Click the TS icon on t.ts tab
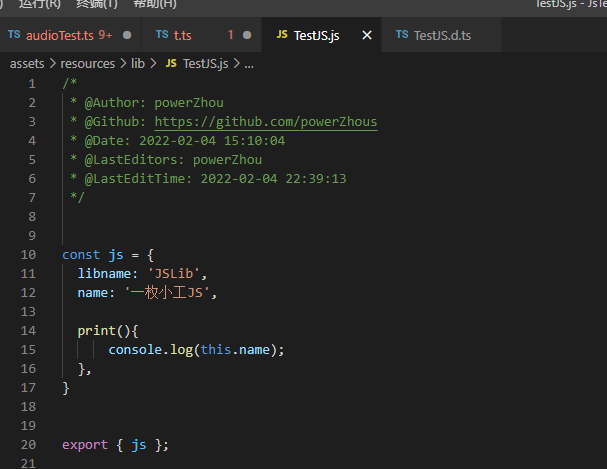Image resolution: width=607 pixels, height=469 pixels. click(162, 34)
